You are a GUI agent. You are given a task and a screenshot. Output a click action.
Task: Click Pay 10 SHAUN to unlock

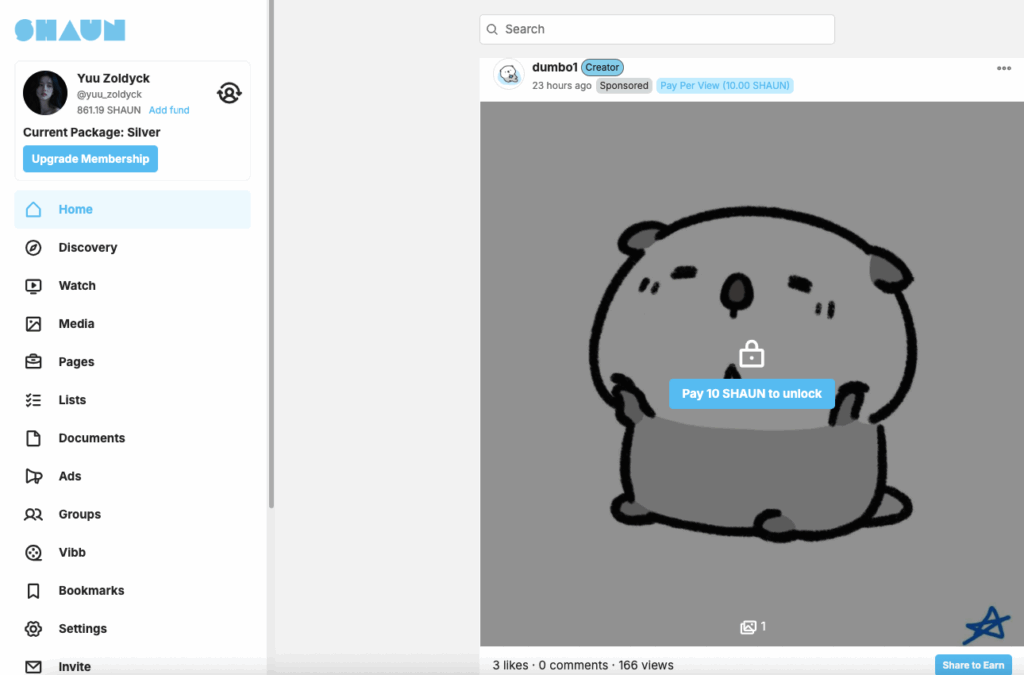coord(752,394)
